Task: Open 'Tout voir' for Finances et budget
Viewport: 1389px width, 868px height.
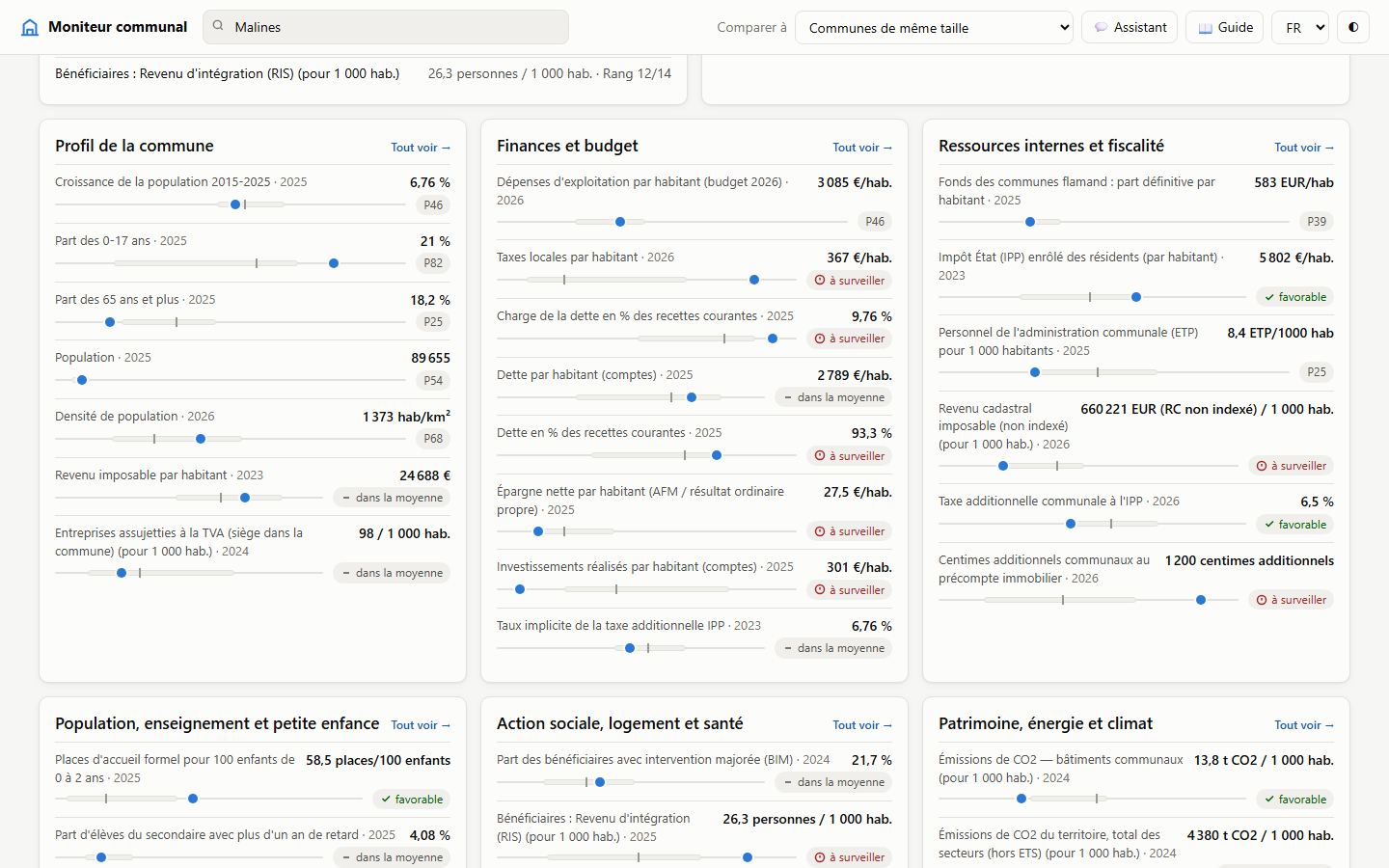Action: [862, 148]
